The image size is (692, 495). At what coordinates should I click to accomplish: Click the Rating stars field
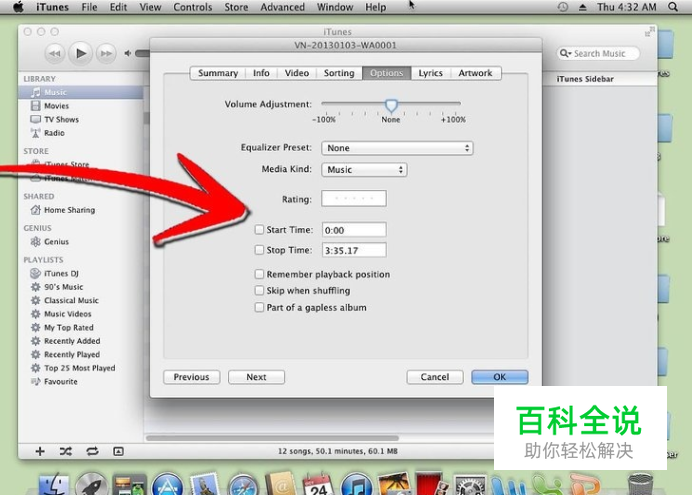[354, 199]
